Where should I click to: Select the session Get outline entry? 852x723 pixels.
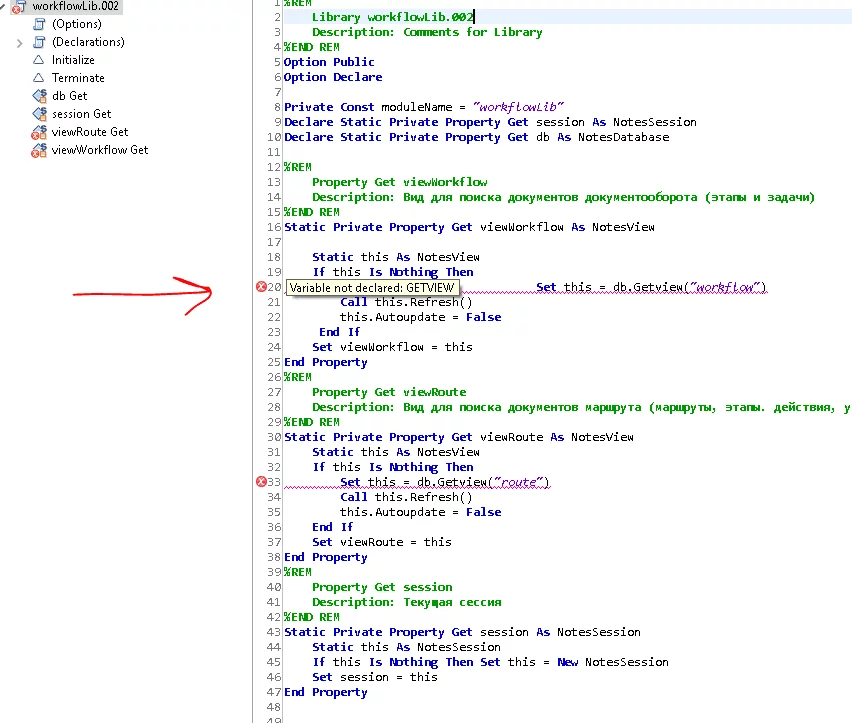point(81,114)
